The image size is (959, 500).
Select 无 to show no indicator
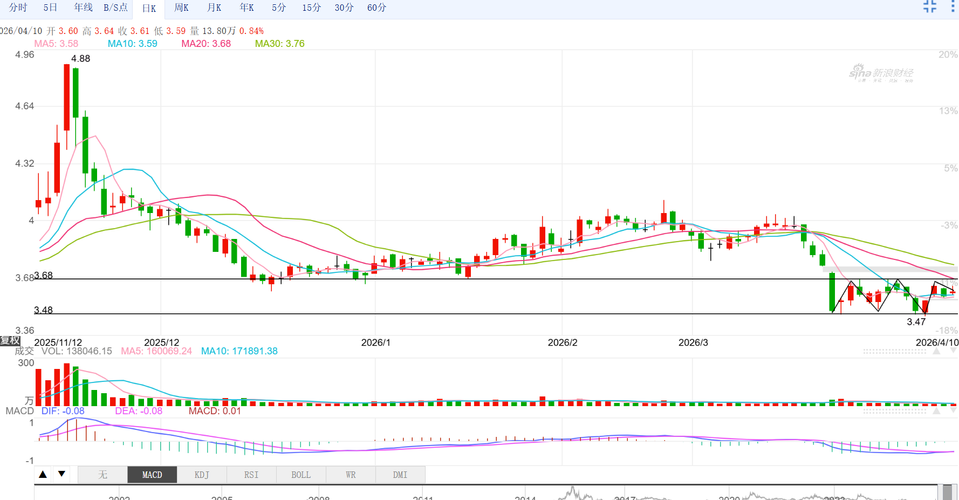coord(103,475)
